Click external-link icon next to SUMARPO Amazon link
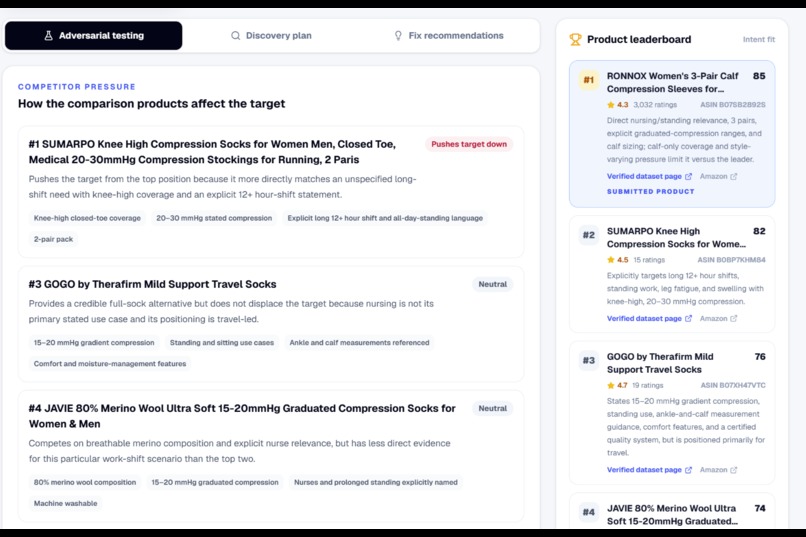This screenshot has height=537, width=806. point(734,319)
